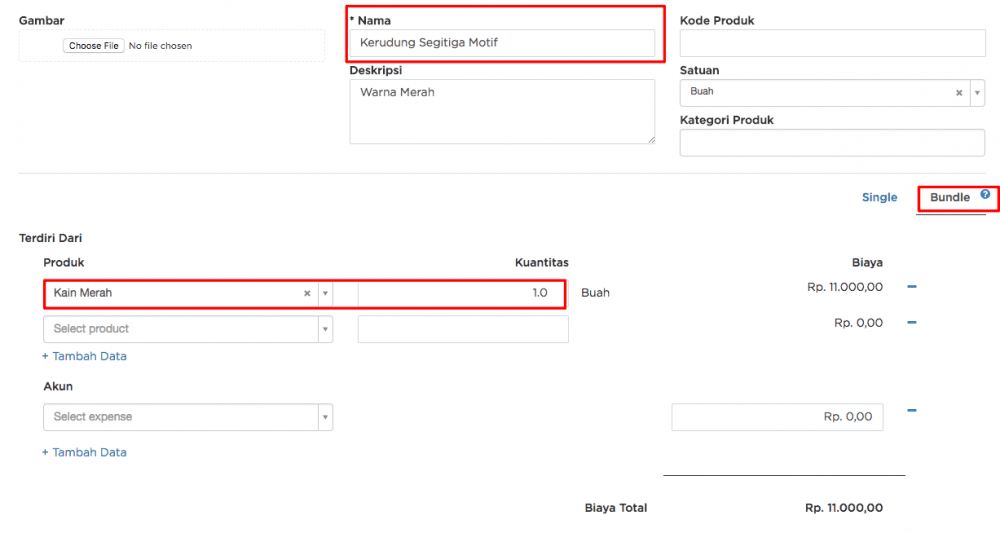Focus the Nama input field

pos(502,43)
